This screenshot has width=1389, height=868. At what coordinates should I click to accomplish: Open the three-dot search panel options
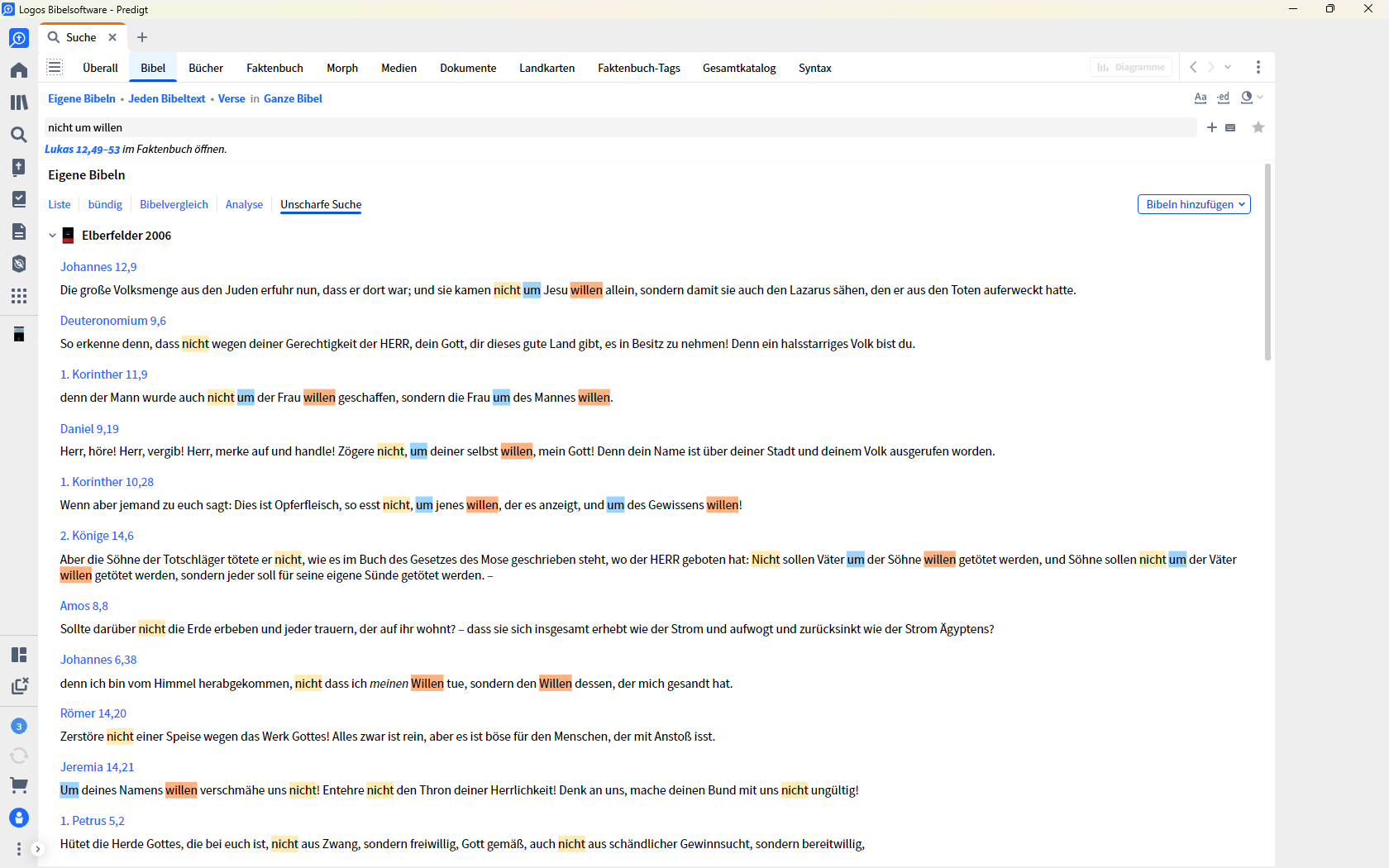pyautogui.click(x=1258, y=67)
